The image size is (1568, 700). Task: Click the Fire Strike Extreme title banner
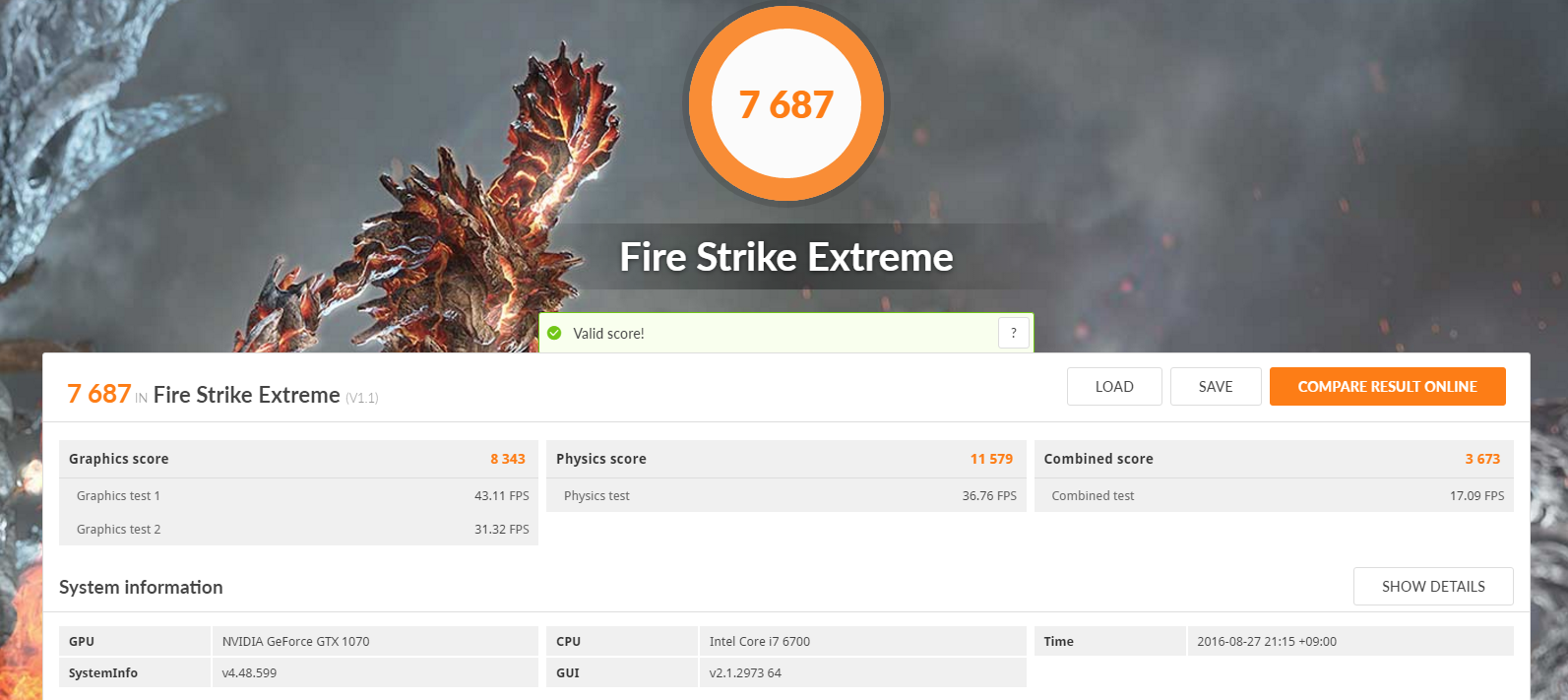point(786,257)
